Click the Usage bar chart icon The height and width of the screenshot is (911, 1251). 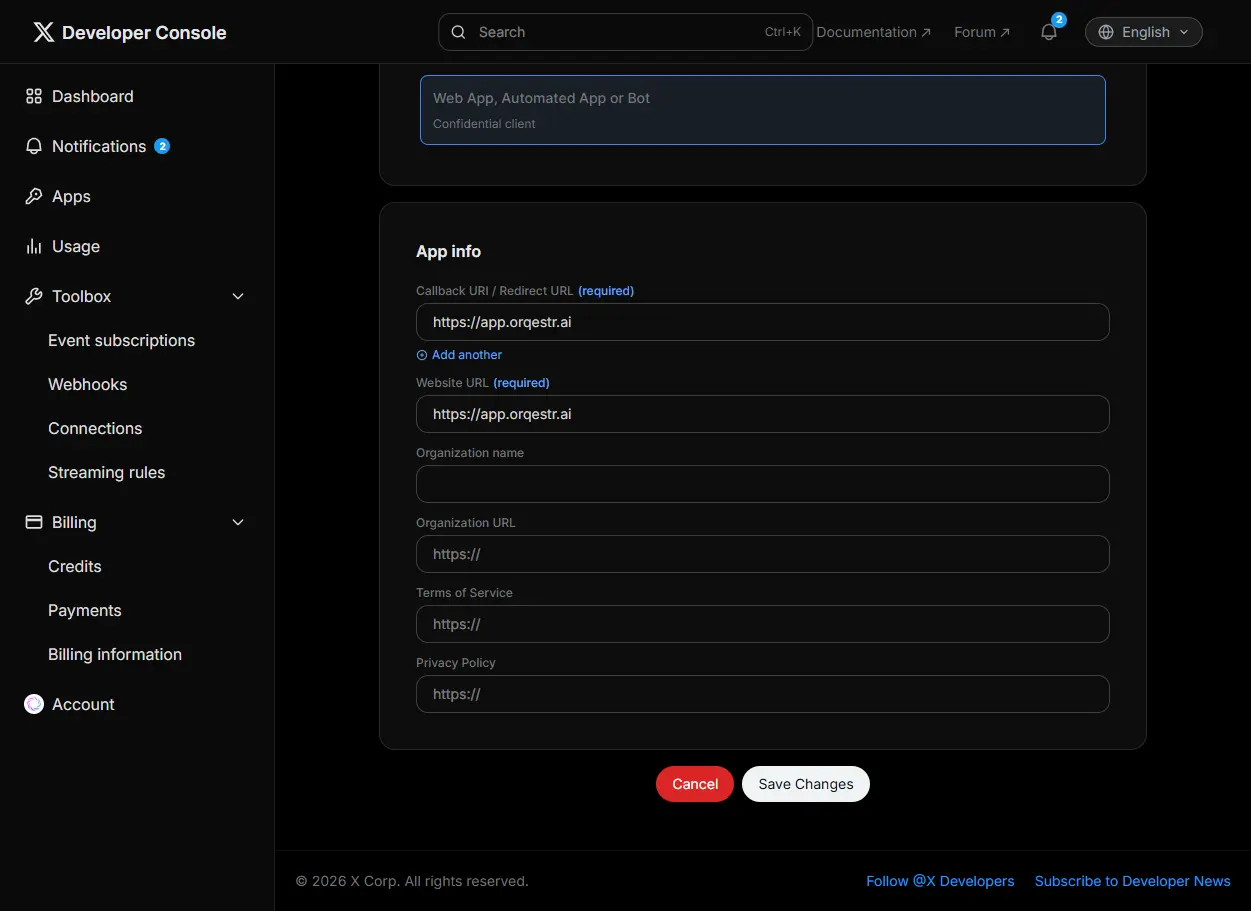[34, 246]
